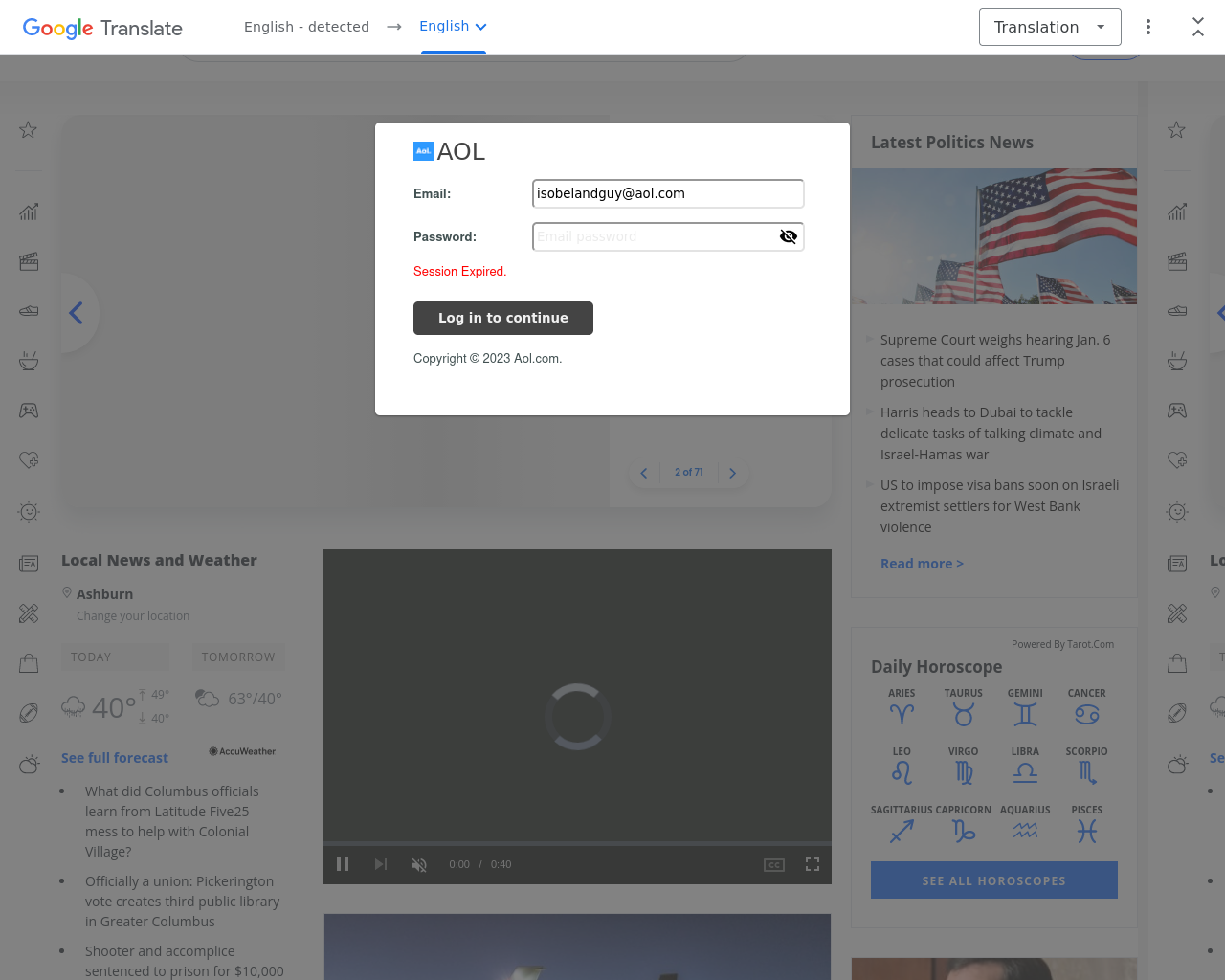
Task: Click Powered By Tarot.Com text
Action: (x=1063, y=644)
